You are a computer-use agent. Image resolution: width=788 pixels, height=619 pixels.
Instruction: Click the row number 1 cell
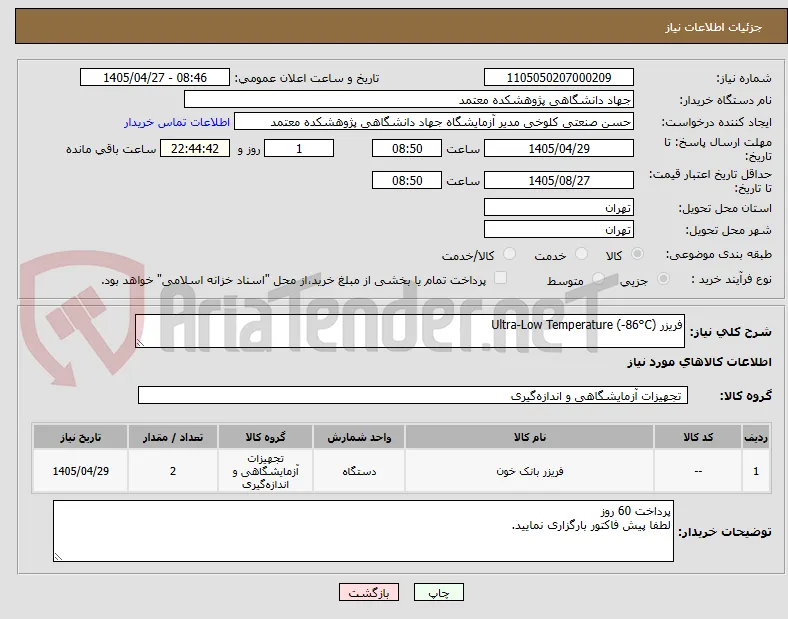(x=756, y=471)
